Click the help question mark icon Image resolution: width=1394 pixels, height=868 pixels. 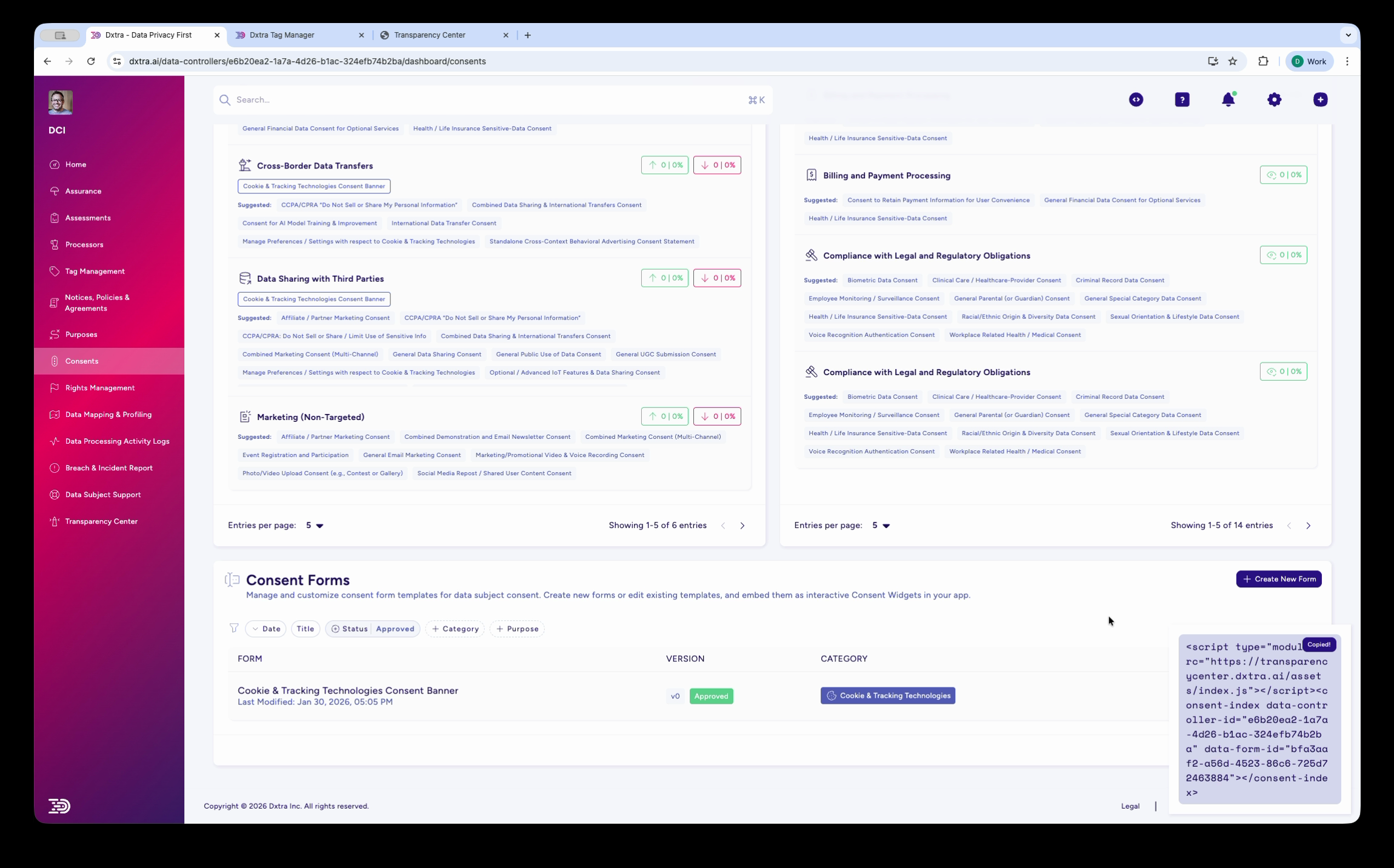(1182, 99)
